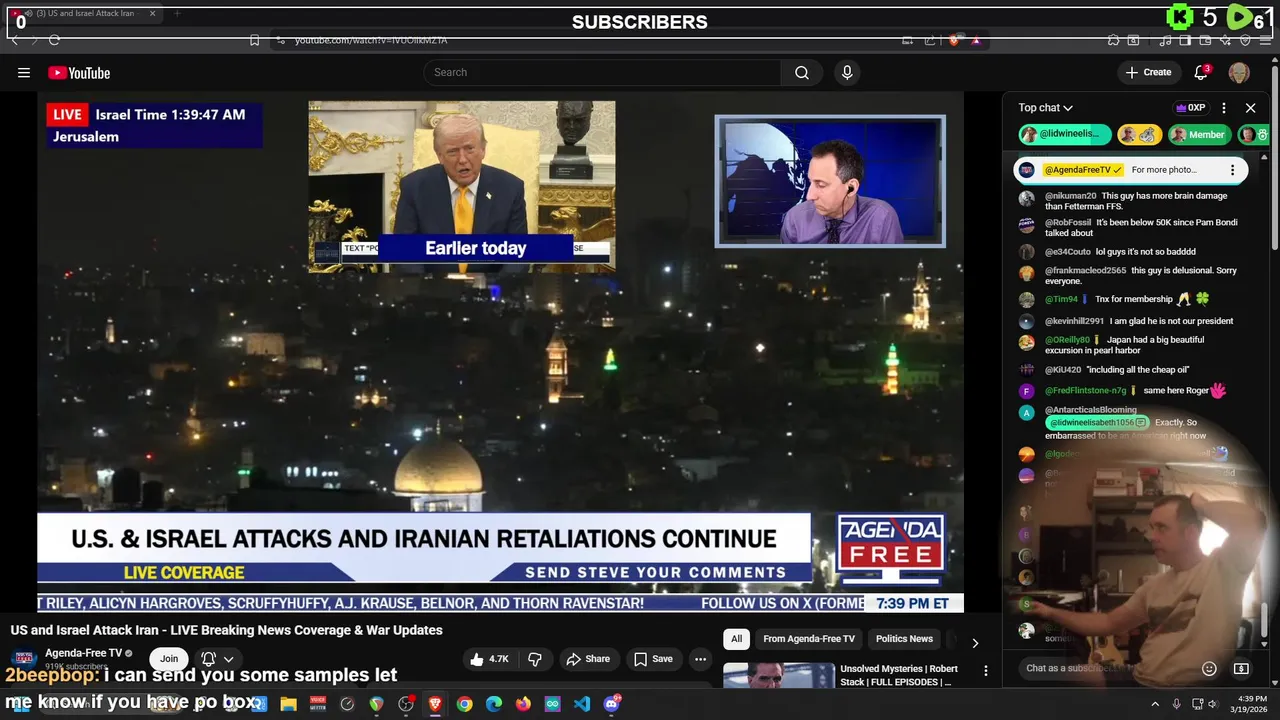Open the Brave Leo AI sparkle icon

[1226, 40]
